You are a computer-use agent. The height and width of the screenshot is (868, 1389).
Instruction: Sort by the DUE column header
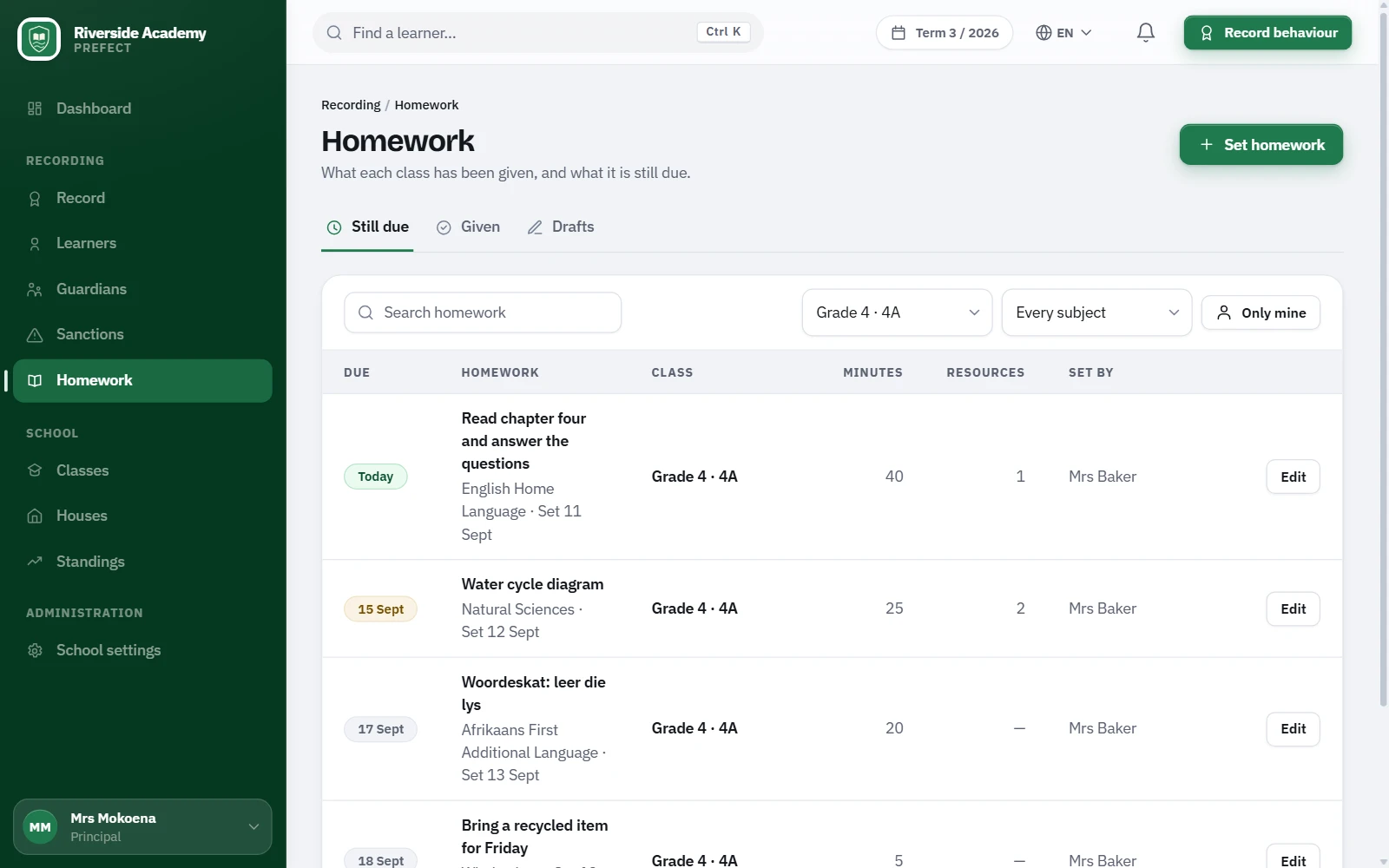[357, 372]
